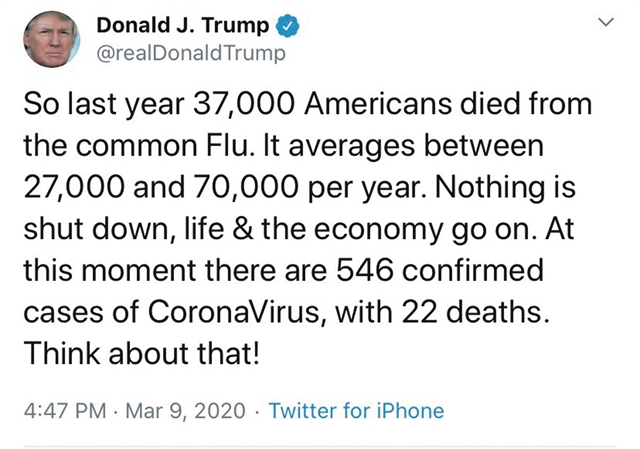The height and width of the screenshot is (449, 640).
Task: Click the "Twitter for iPhone" source link
Action: point(356,410)
